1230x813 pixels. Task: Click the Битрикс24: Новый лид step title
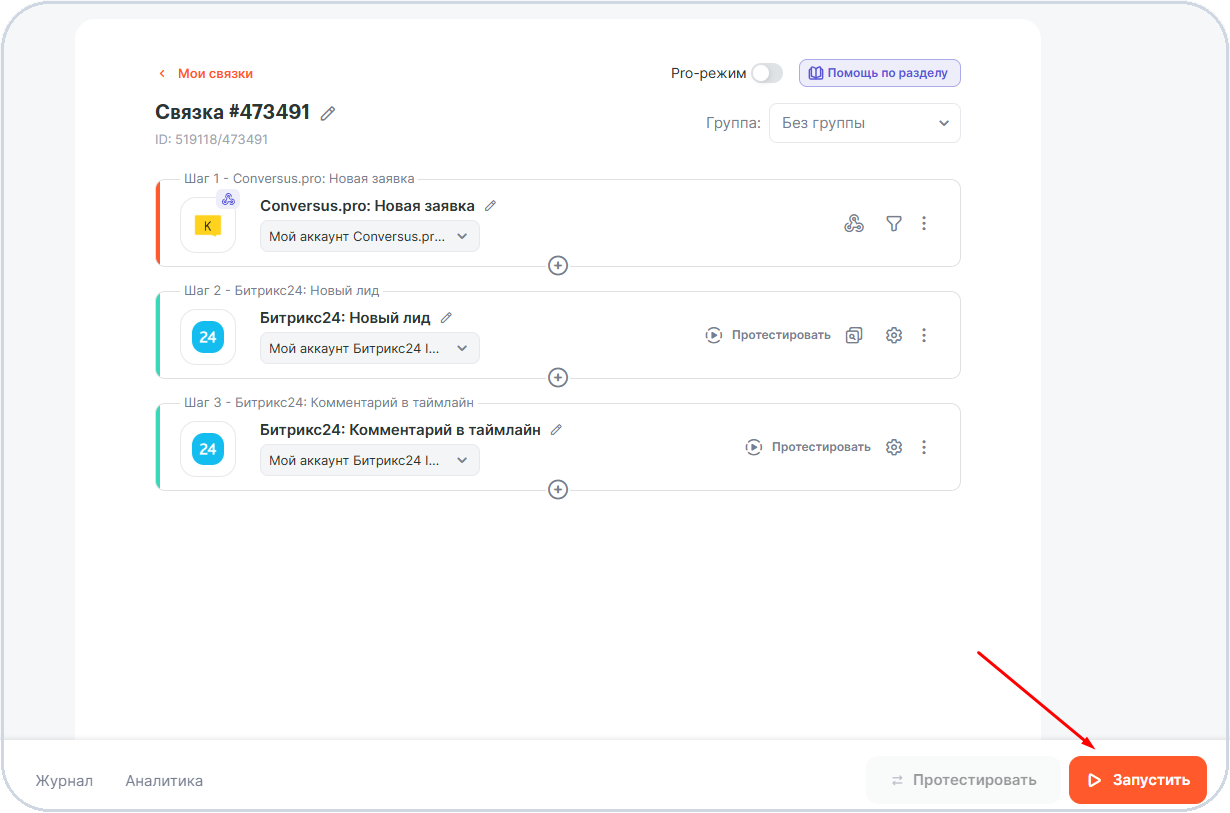[x=345, y=318]
